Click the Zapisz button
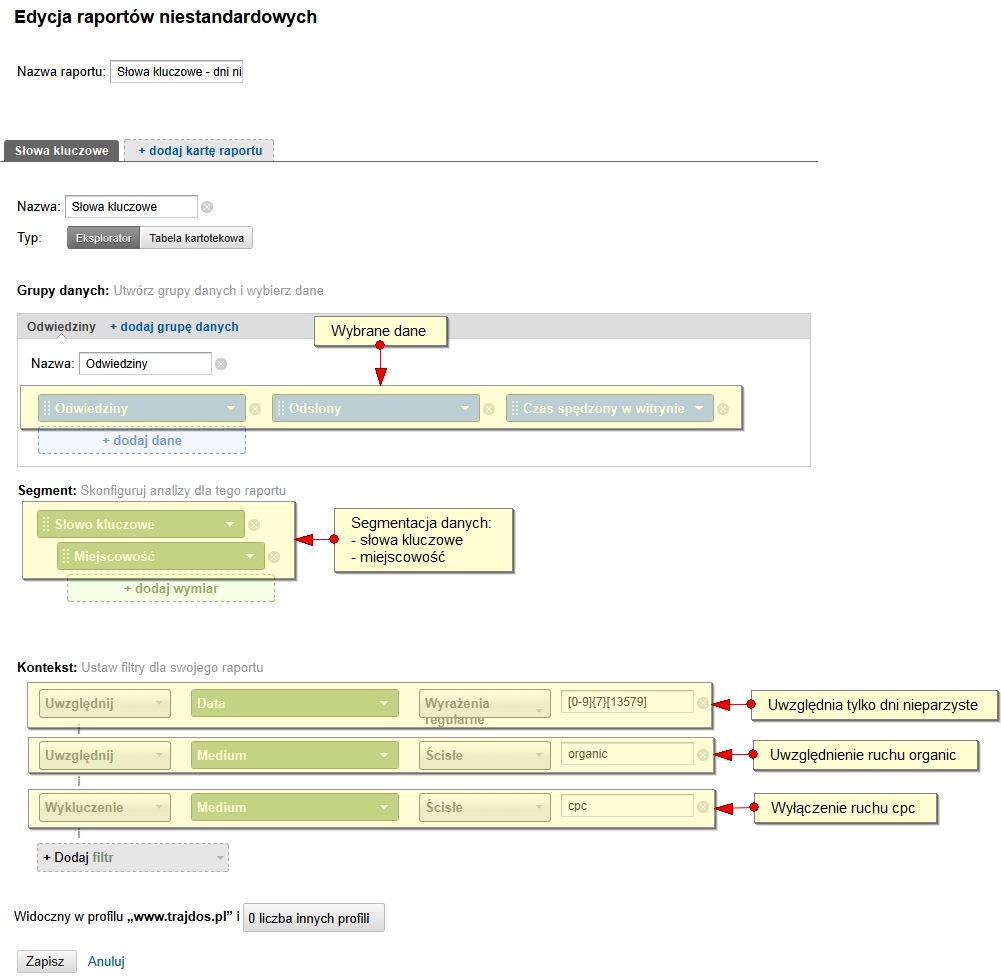The width and height of the screenshot is (1001, 980). pos(46,961)
